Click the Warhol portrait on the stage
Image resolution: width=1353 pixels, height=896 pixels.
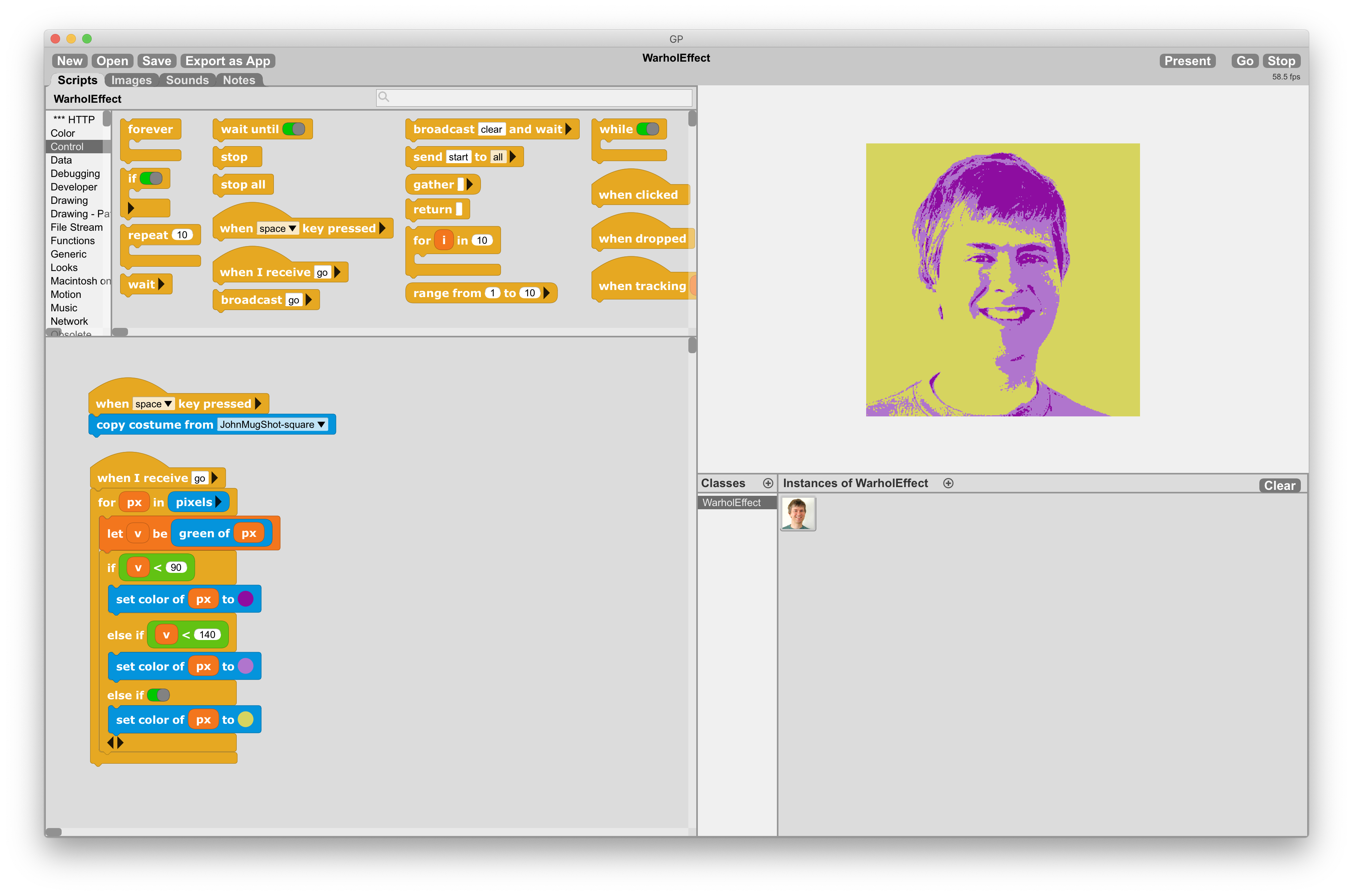coord(1002,280)
